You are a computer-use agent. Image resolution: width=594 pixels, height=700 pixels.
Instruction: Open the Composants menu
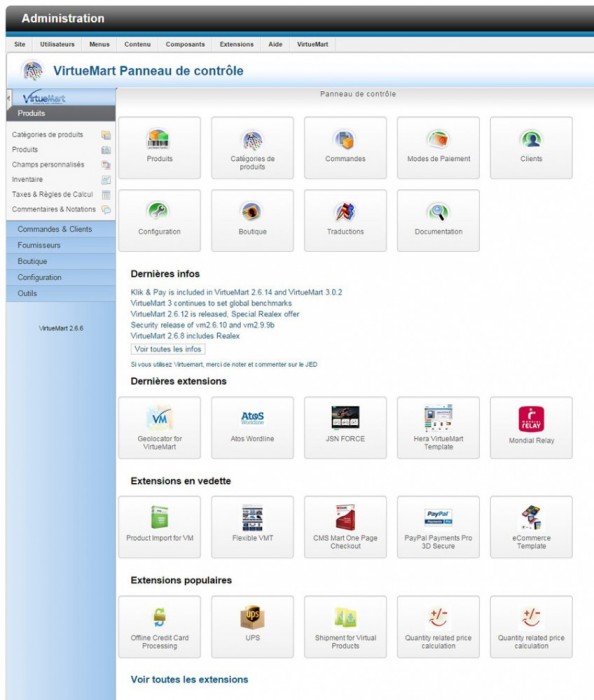(x=185, y=44)
